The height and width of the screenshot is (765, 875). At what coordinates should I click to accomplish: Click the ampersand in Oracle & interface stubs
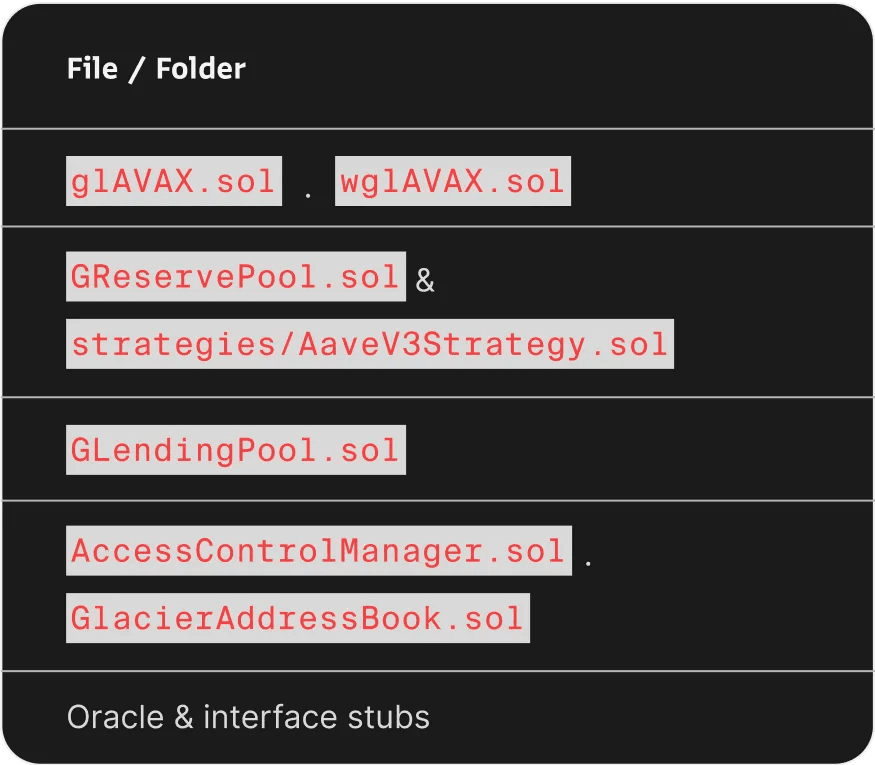pyautogui.click(x=184, y=717)
